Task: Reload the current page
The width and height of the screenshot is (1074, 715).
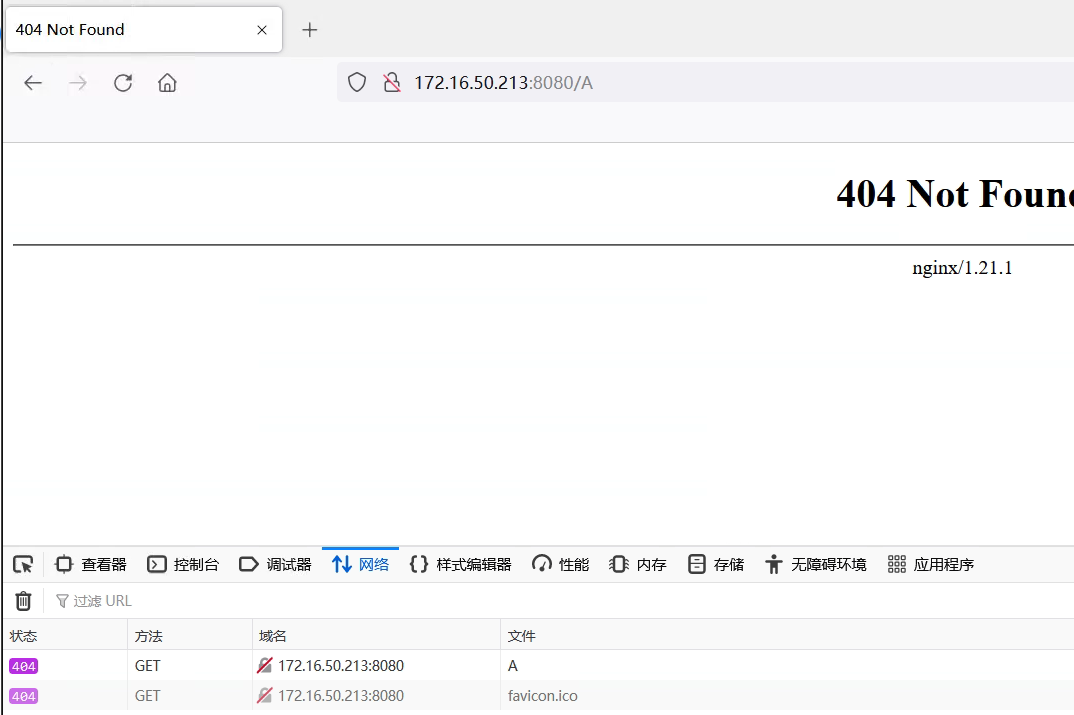Action: tap(123, 83)
